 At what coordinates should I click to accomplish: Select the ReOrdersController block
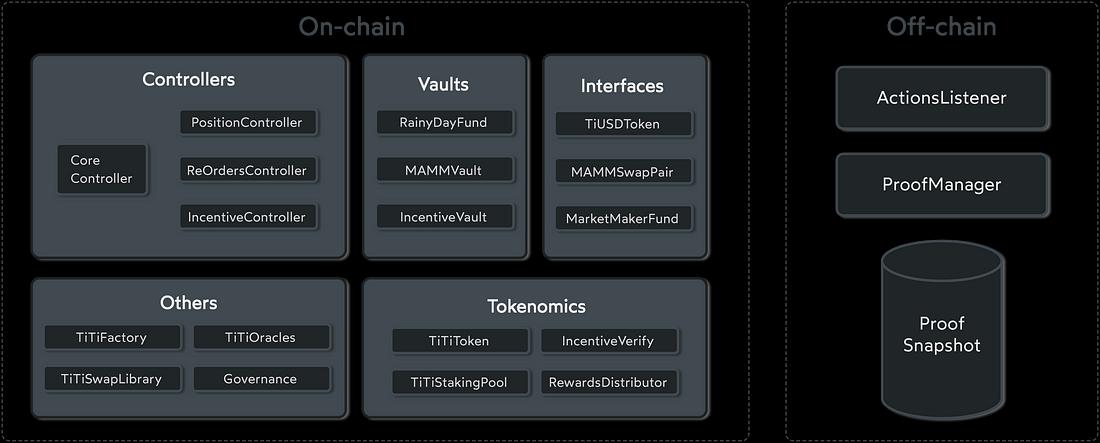(247, 170)
